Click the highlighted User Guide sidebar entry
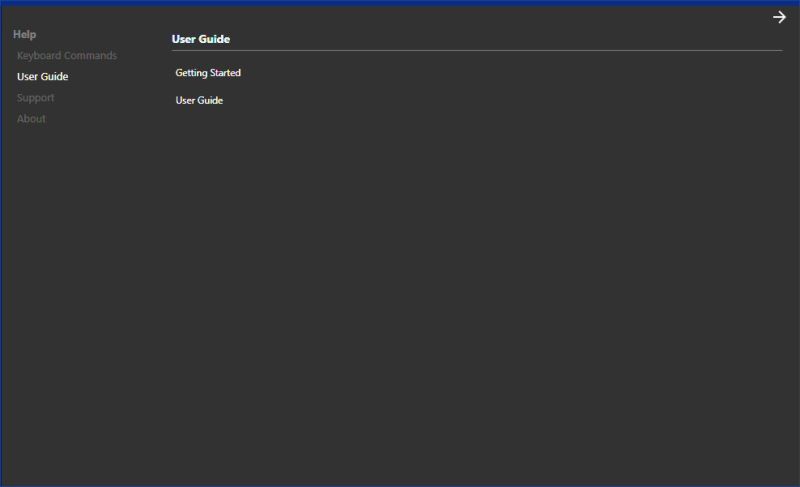This screenshot has height=487, width=800. click(42, 77)
